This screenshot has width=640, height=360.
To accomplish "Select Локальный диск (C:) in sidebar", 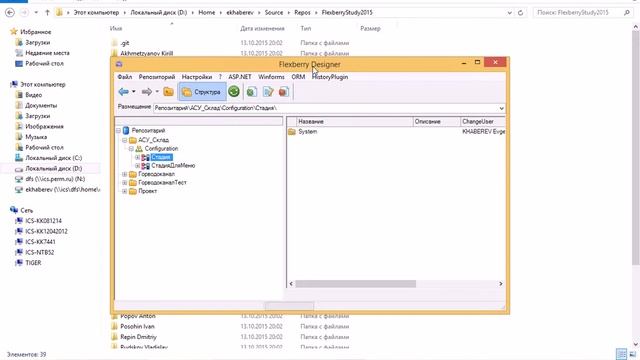I will pyautogui.click(x=53, y=158).
